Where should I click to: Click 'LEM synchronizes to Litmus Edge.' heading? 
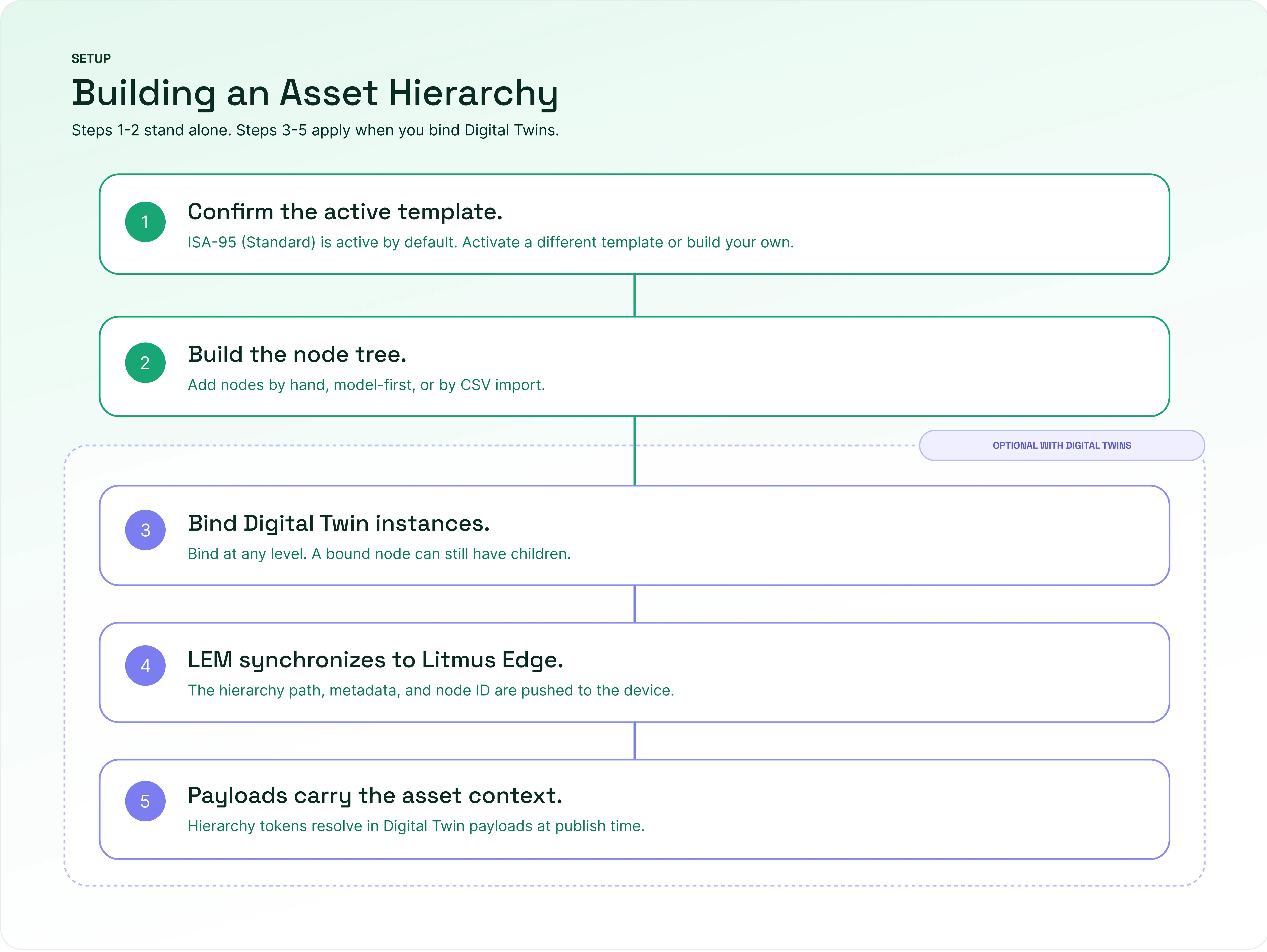pyautogui.click(x=376, y=661)
